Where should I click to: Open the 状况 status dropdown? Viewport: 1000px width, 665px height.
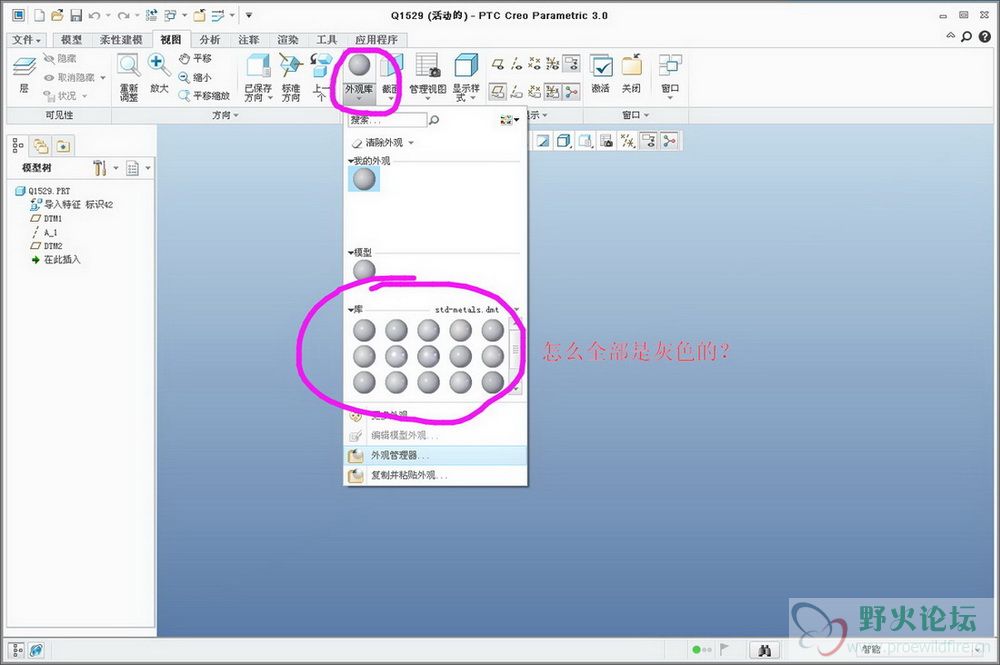coord(64,96)
